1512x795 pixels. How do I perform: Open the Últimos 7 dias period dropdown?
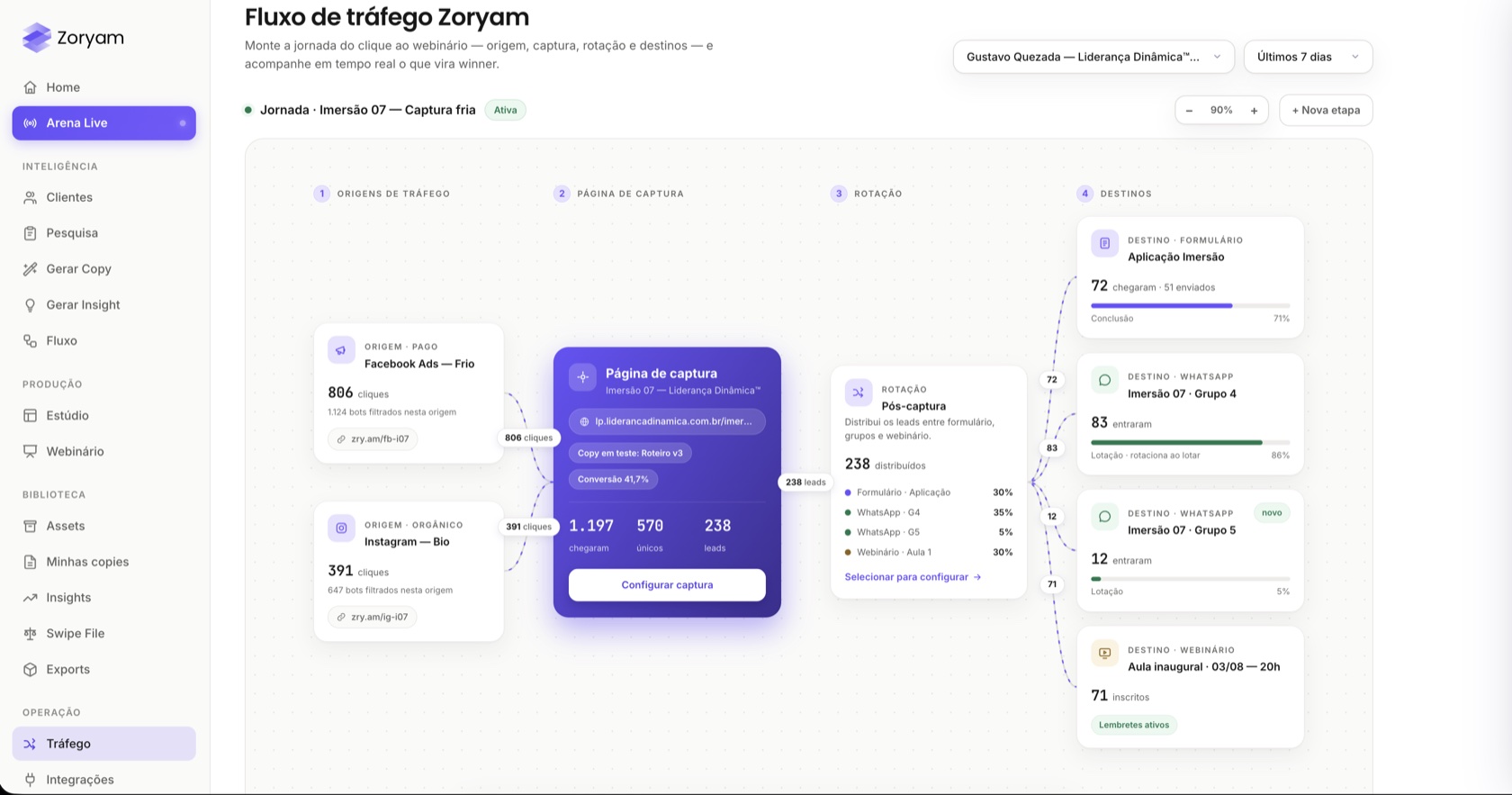1308,57
